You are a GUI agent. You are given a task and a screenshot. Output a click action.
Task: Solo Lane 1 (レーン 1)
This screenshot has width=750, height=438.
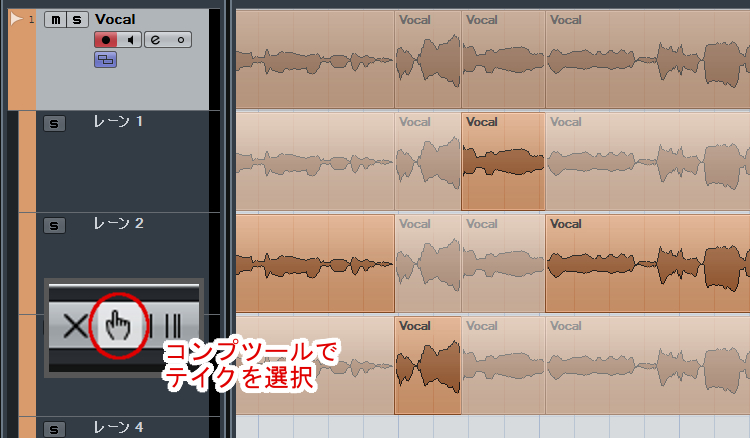[54, 124]
